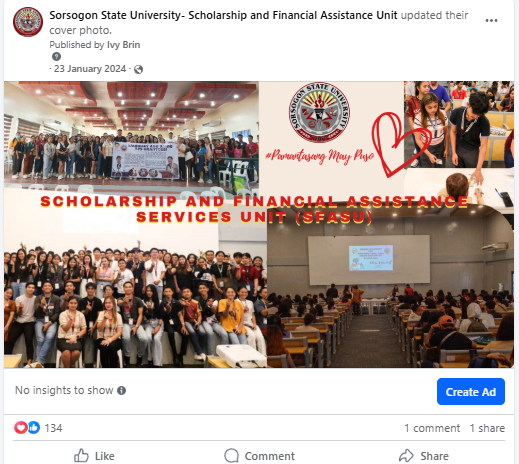The image size is (519, 464).
Task: Click the Share arrow button
Action: [424, 455]
